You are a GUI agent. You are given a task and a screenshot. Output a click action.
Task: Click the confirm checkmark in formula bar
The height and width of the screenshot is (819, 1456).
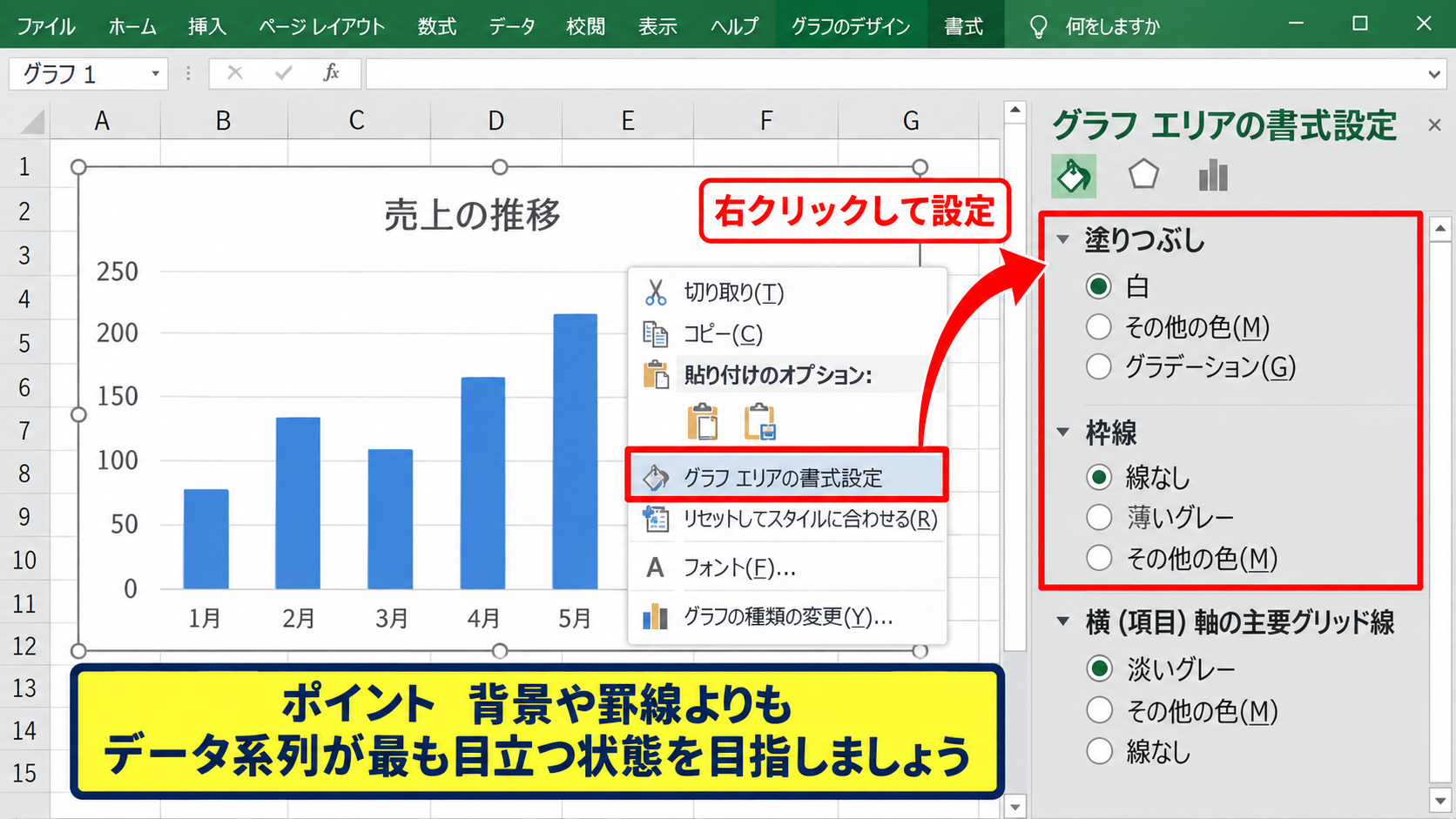283,73
